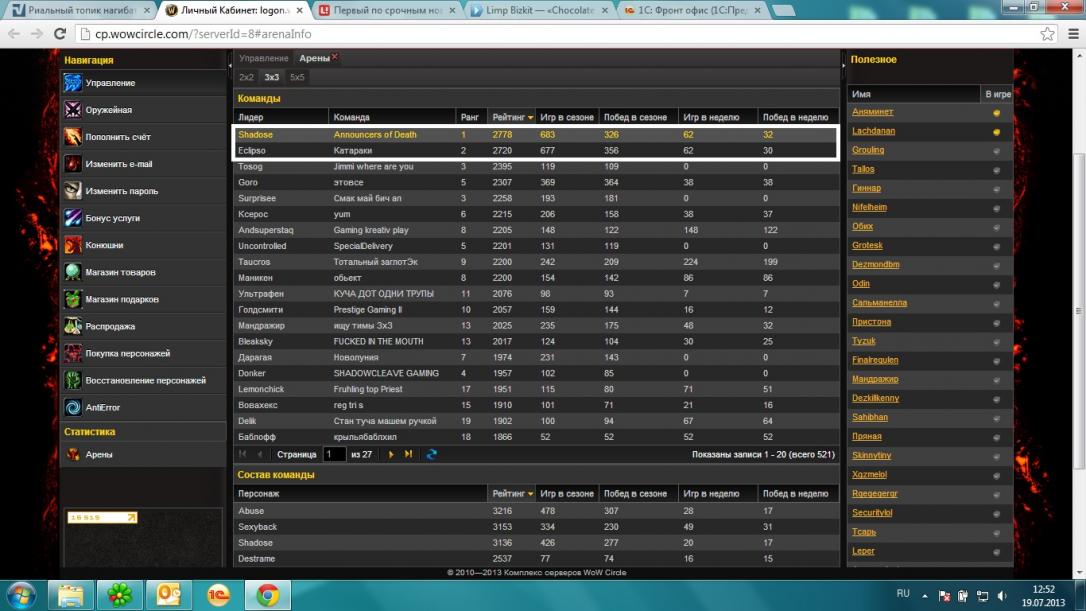Click the Chrome icon in taskbar
This screenshot has width=1086, height=611.
[x=267, y=595]
